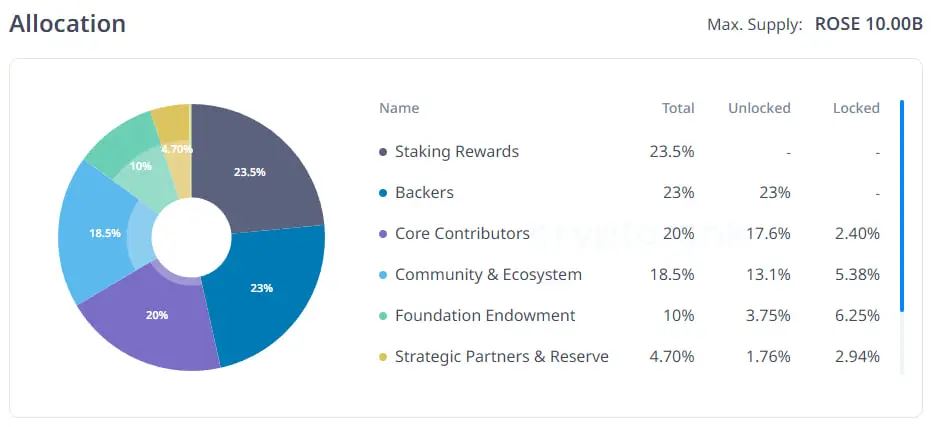Sort by the Unlocked column header
This screenshot has width=943, height=427.
pos(759,108)
